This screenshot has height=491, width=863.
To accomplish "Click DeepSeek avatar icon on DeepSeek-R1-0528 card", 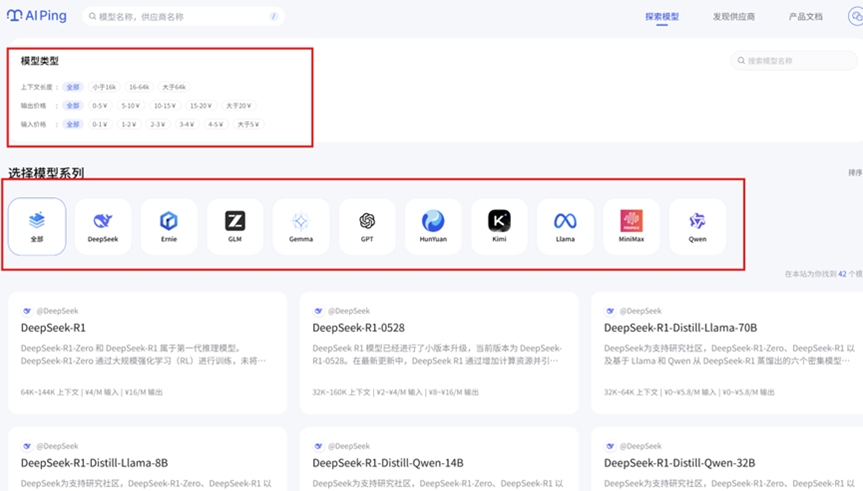I will point(319,311).
